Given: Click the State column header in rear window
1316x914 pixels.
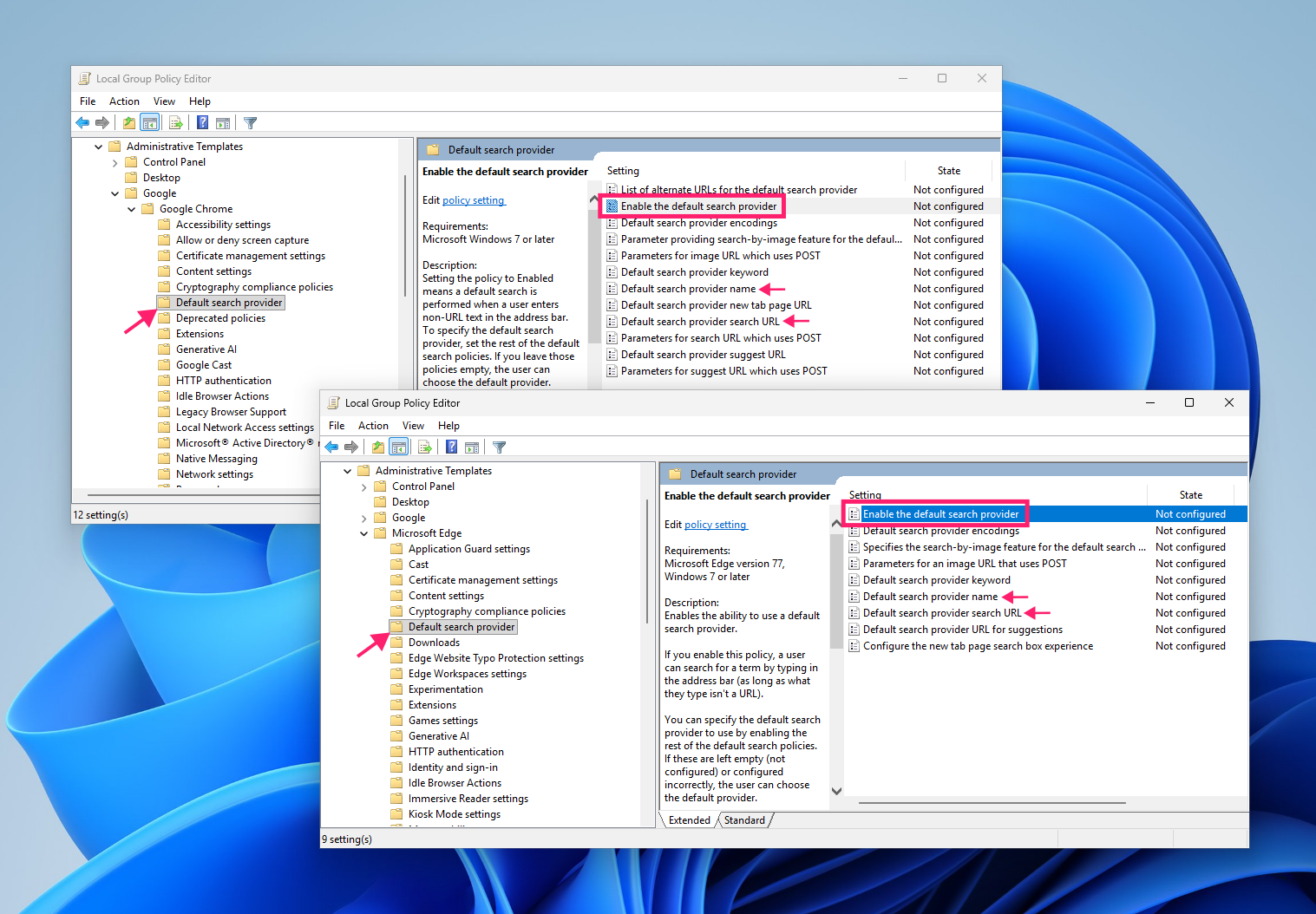Looking at the screenshot, I should click(x=949, y=171).
